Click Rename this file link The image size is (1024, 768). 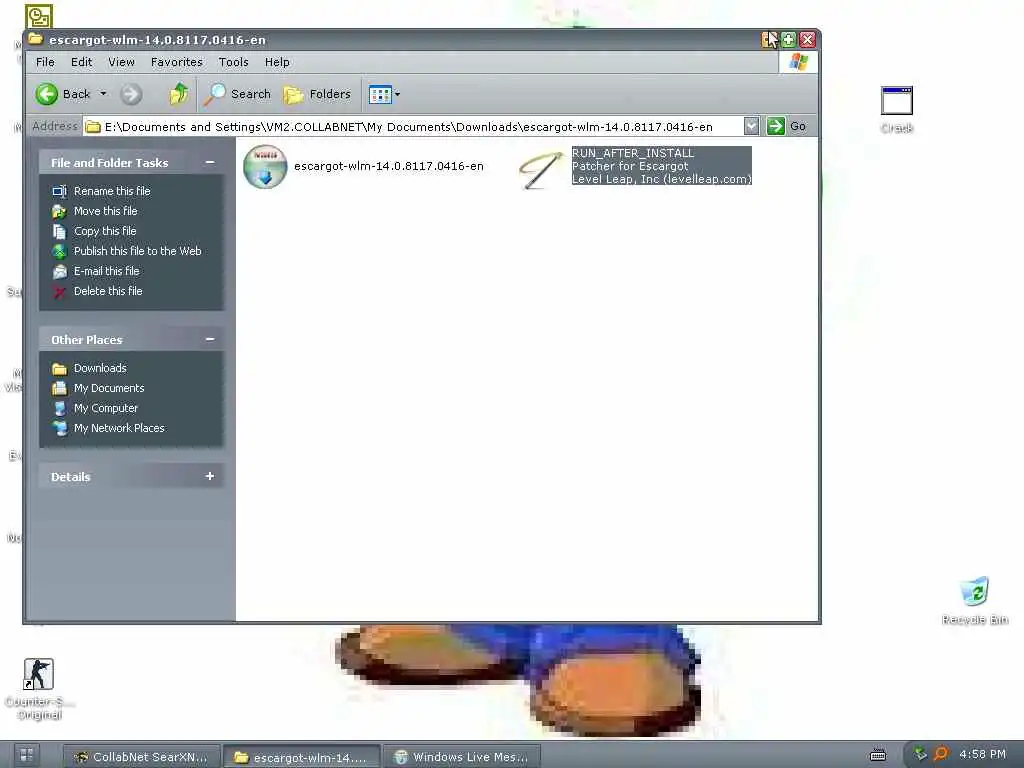(112, 191)
